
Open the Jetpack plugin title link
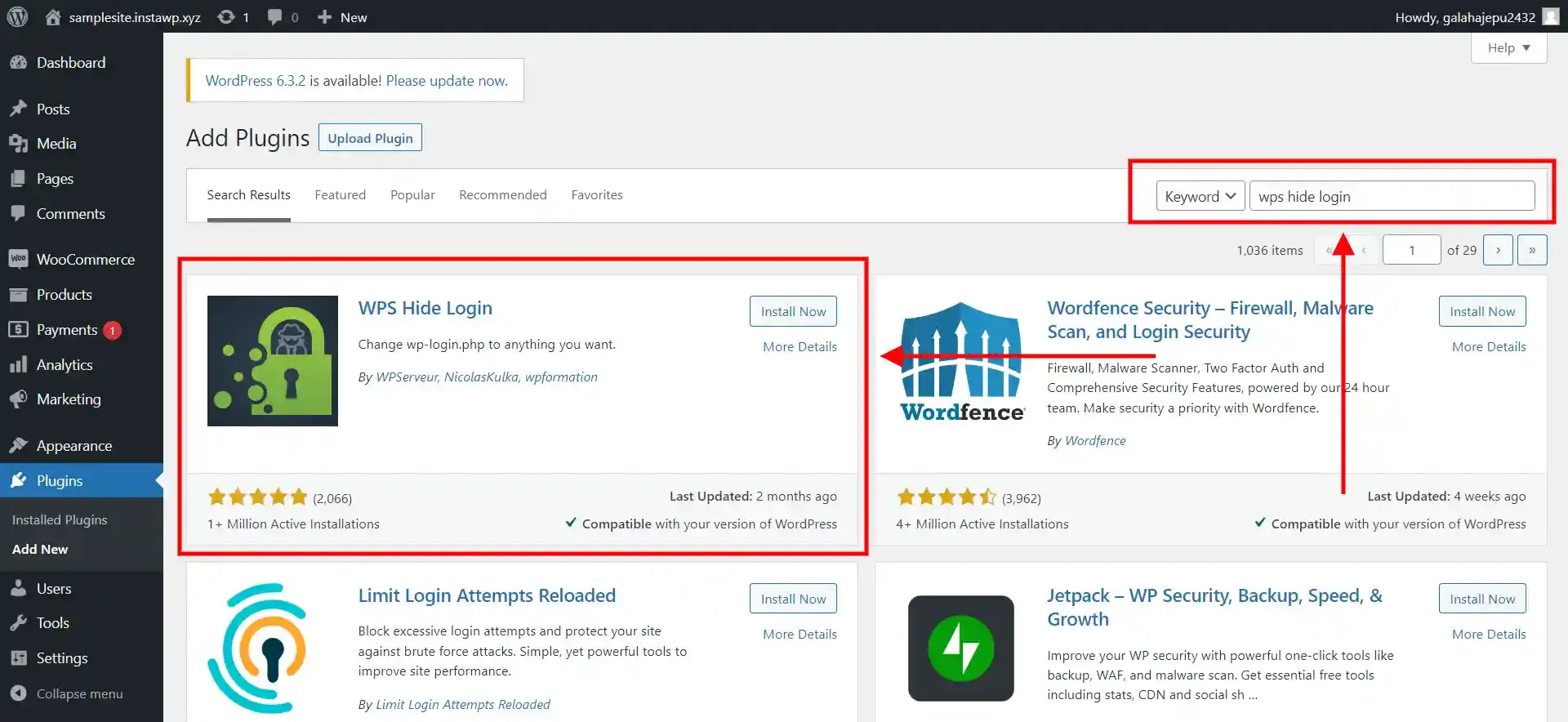click(x=1214, y=608)
